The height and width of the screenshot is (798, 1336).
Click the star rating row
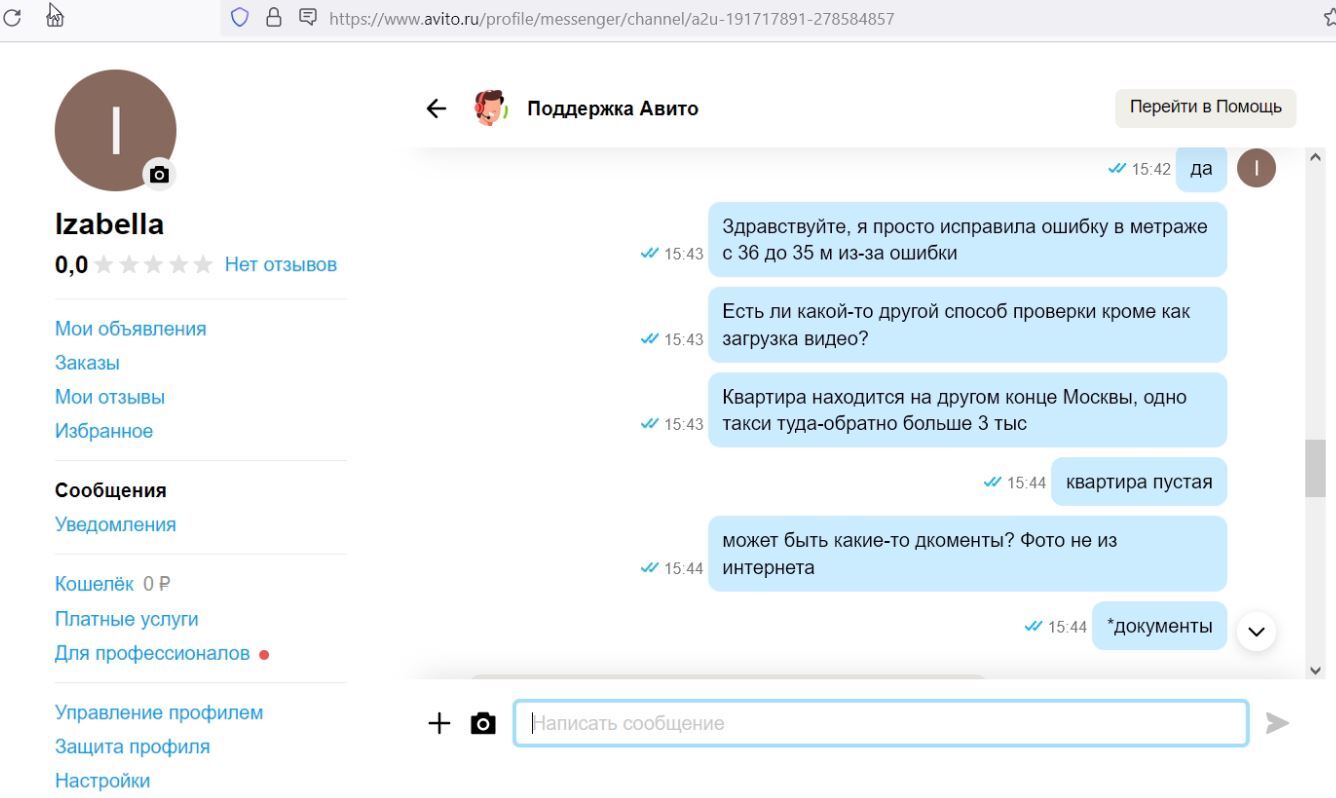coord(153,265)
